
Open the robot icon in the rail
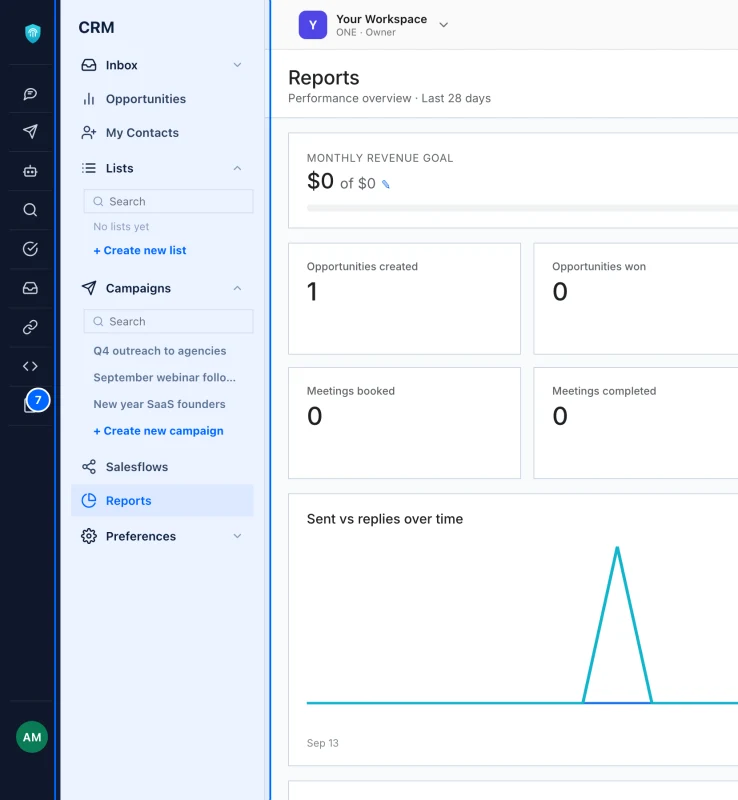point(30,171)
